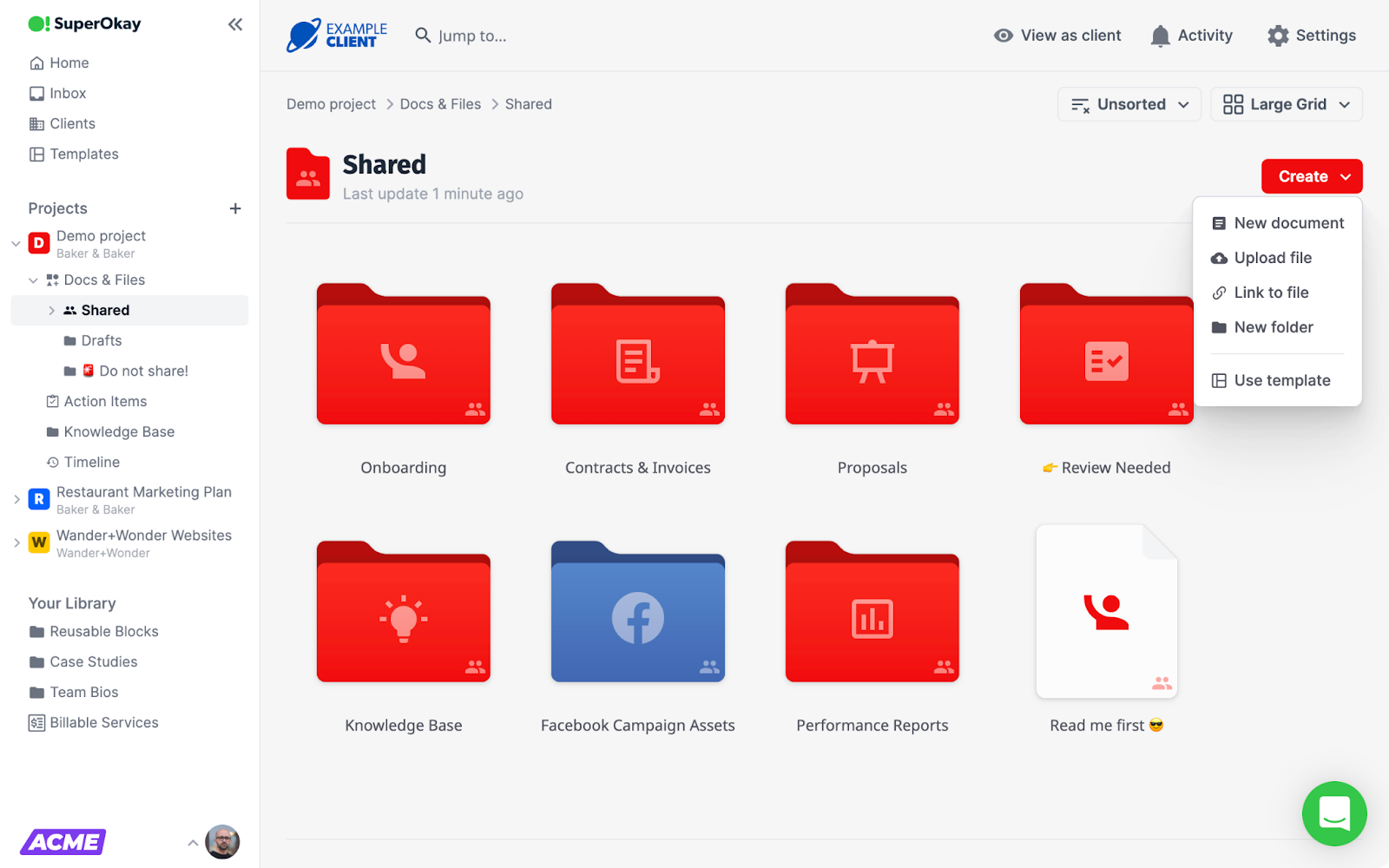Open Settings gear icon
The image size is (1389, 868).
point(1277,36)
